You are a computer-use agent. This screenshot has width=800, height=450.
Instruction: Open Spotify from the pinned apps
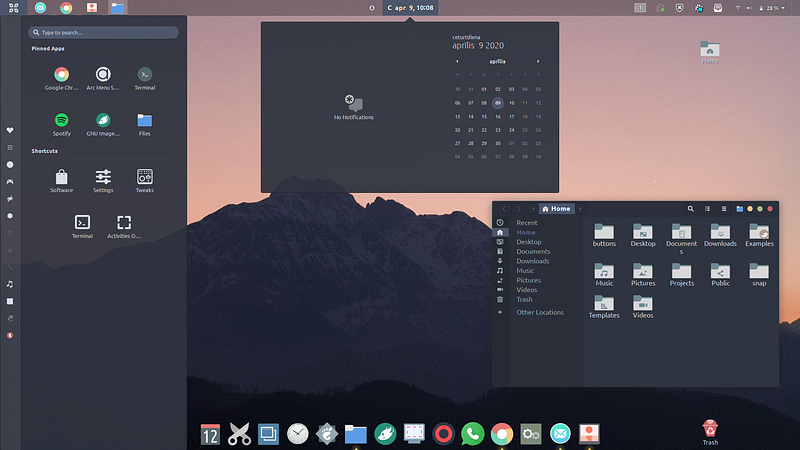point(61,120)
